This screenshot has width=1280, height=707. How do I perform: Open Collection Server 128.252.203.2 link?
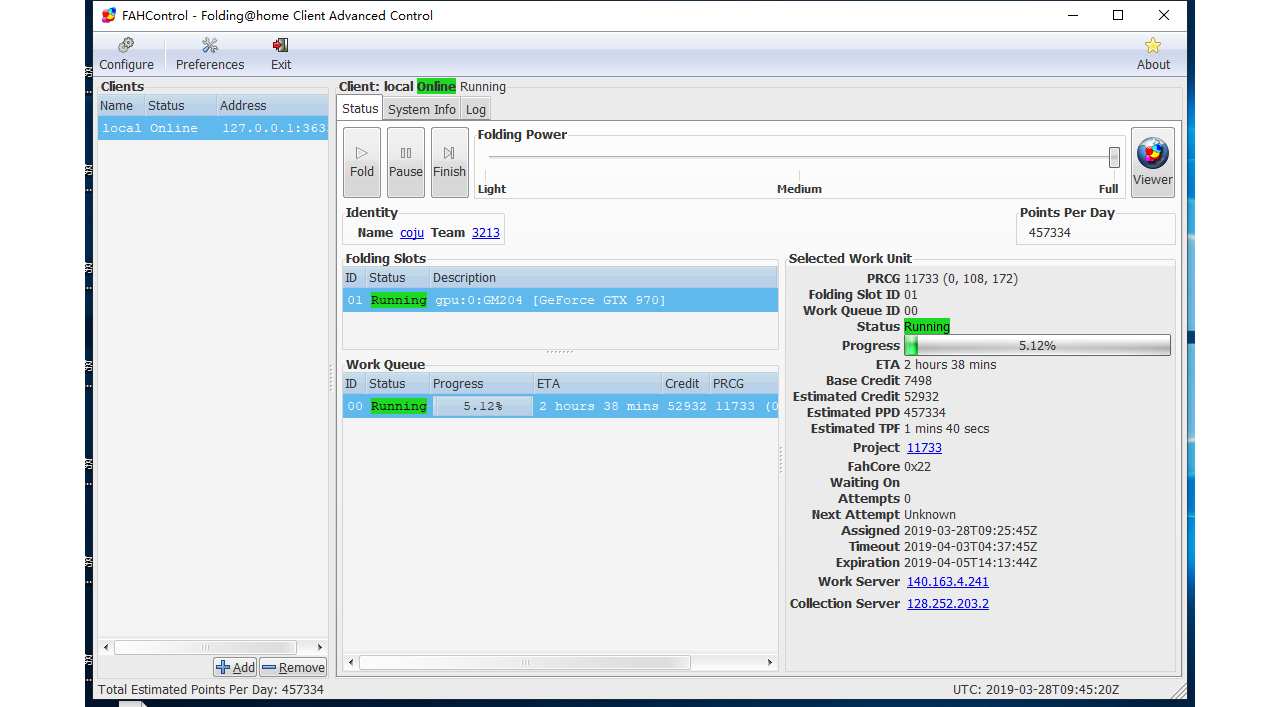tap(947, 604)
